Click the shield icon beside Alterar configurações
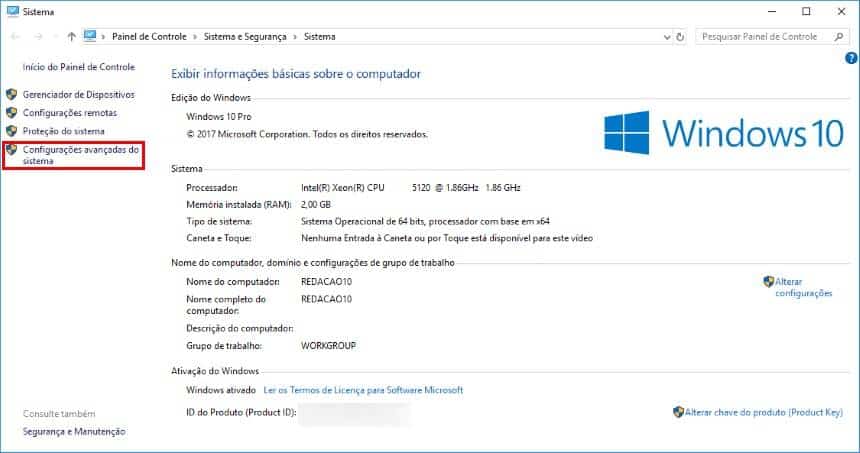Viewport: 860px width, 453px height. (x=768, y=281)
